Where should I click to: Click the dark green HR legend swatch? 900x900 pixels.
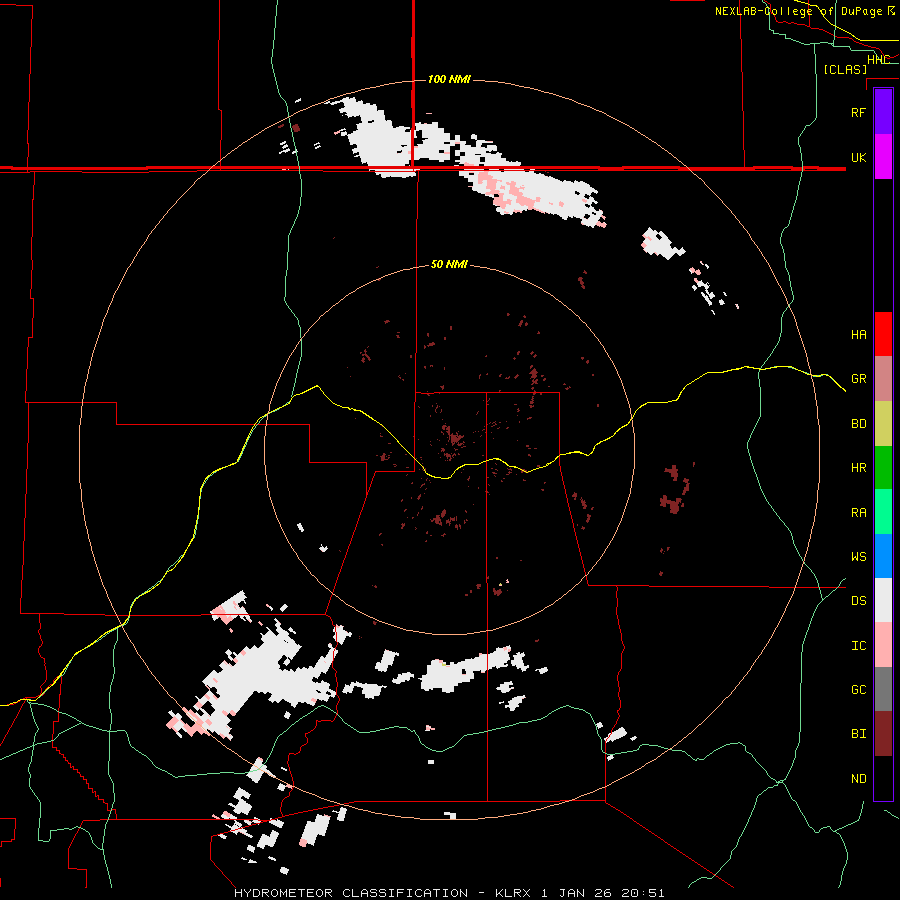[883, 468]
